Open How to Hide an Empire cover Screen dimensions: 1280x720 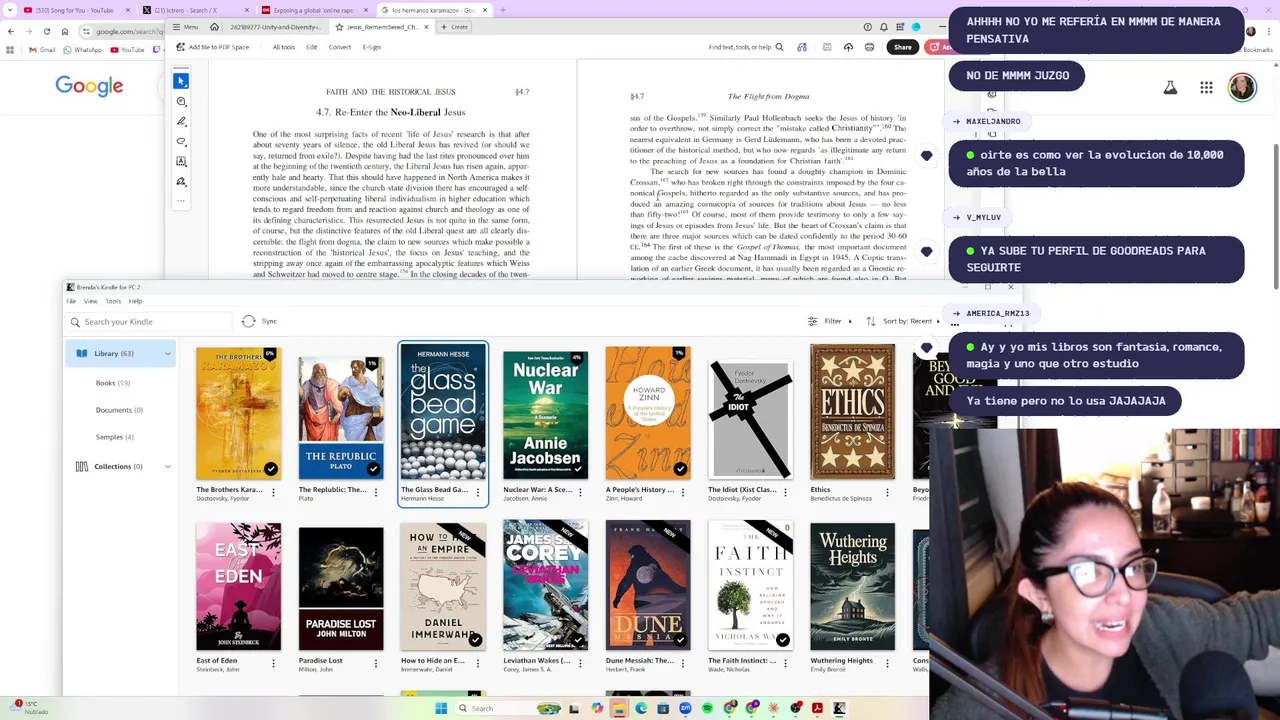pos(443,586)
